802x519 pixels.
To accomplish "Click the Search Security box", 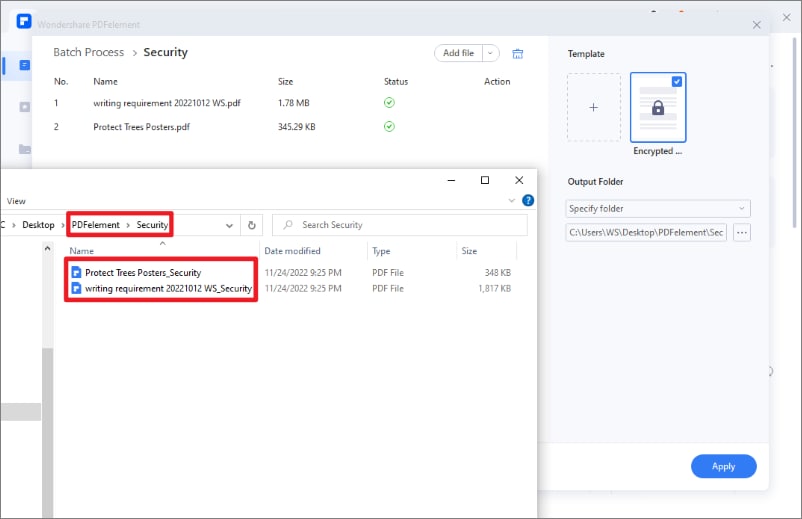I will coord(399,225).
